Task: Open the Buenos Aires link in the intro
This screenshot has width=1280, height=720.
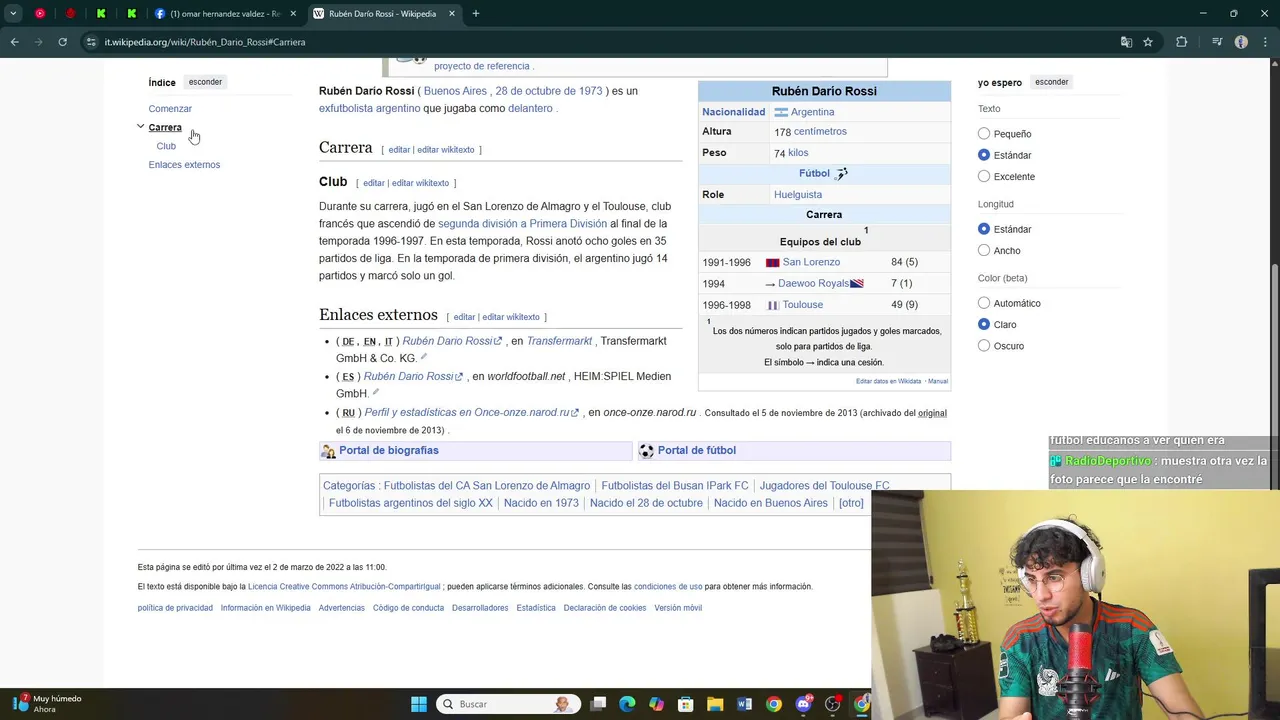Action: [455, 91]
